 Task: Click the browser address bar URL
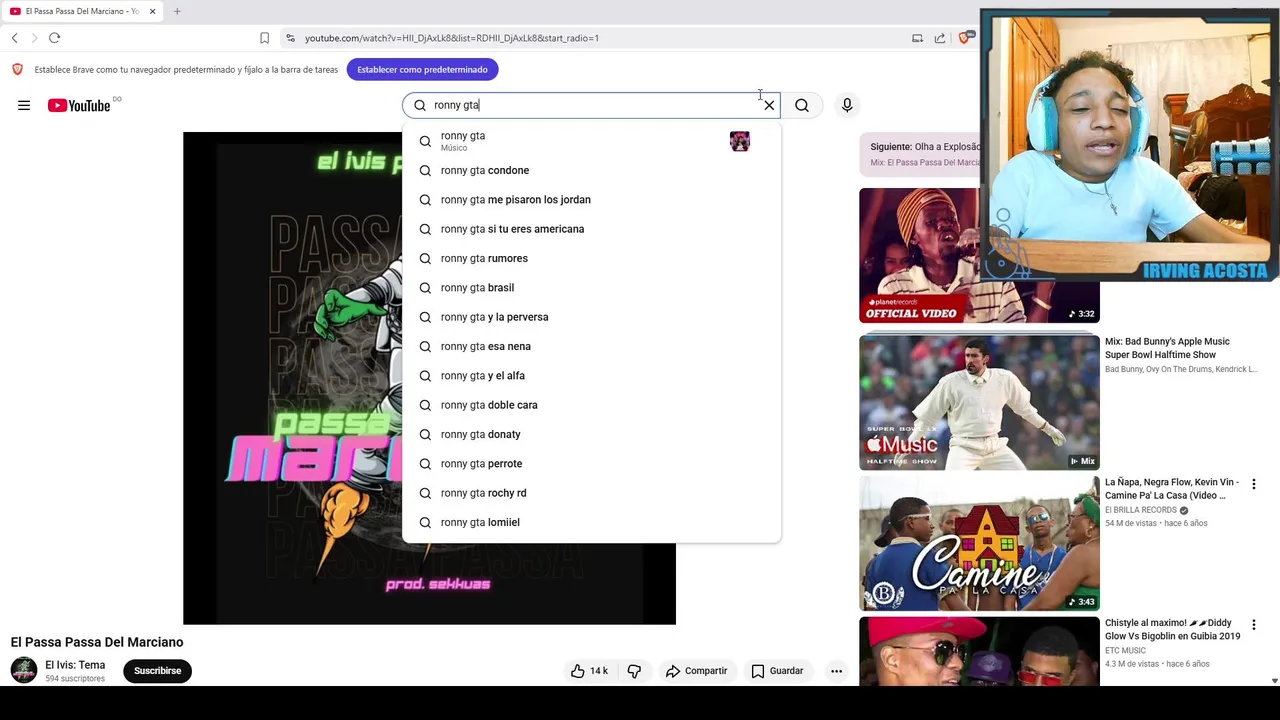[x=452, y=38]
